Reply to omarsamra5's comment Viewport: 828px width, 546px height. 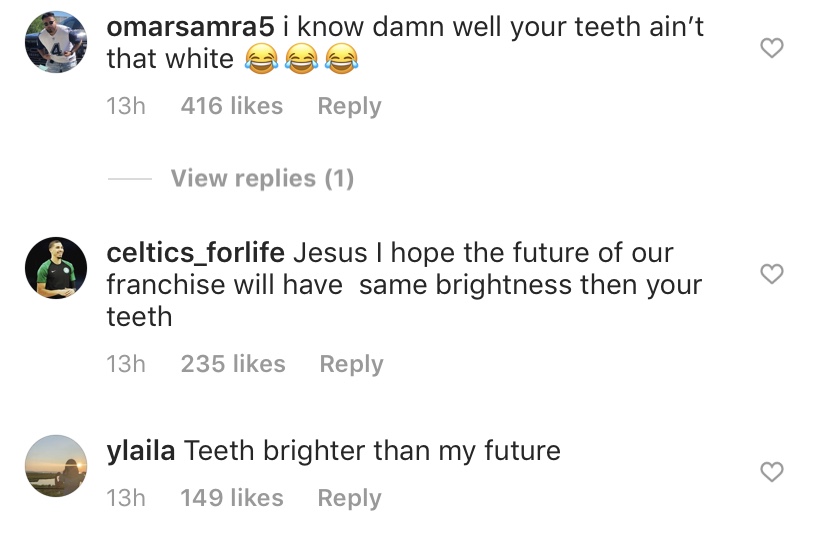click(349, 106)
